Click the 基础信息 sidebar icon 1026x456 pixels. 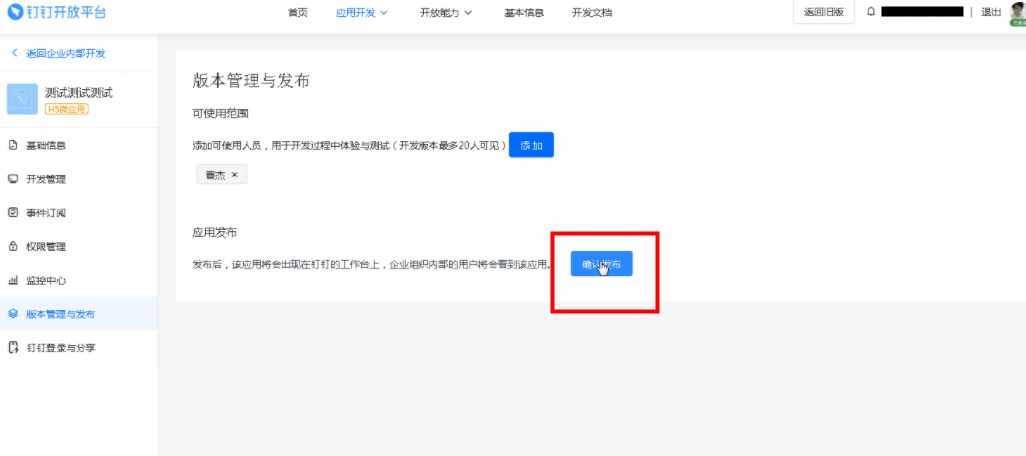[13, 145]
